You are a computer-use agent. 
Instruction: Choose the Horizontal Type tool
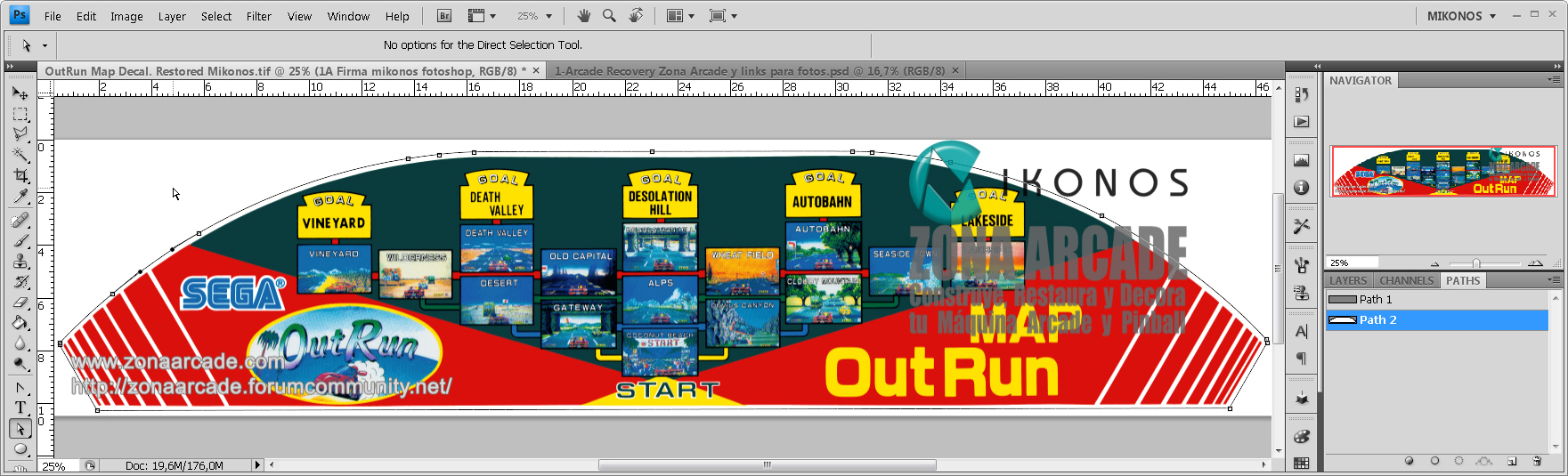pyautogui.click(x=20, y=407)
